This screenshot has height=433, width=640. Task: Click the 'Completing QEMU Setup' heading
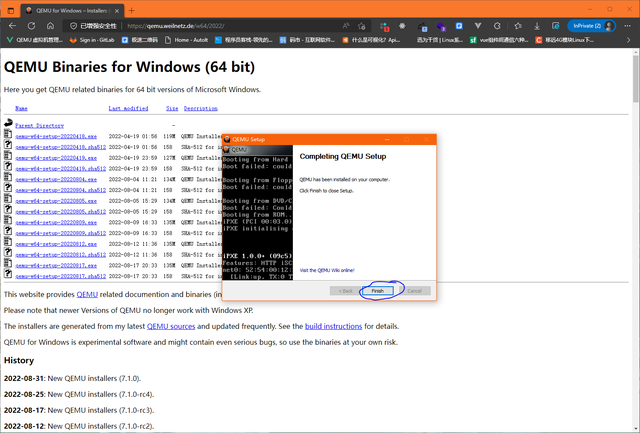[x=343, y=156]
